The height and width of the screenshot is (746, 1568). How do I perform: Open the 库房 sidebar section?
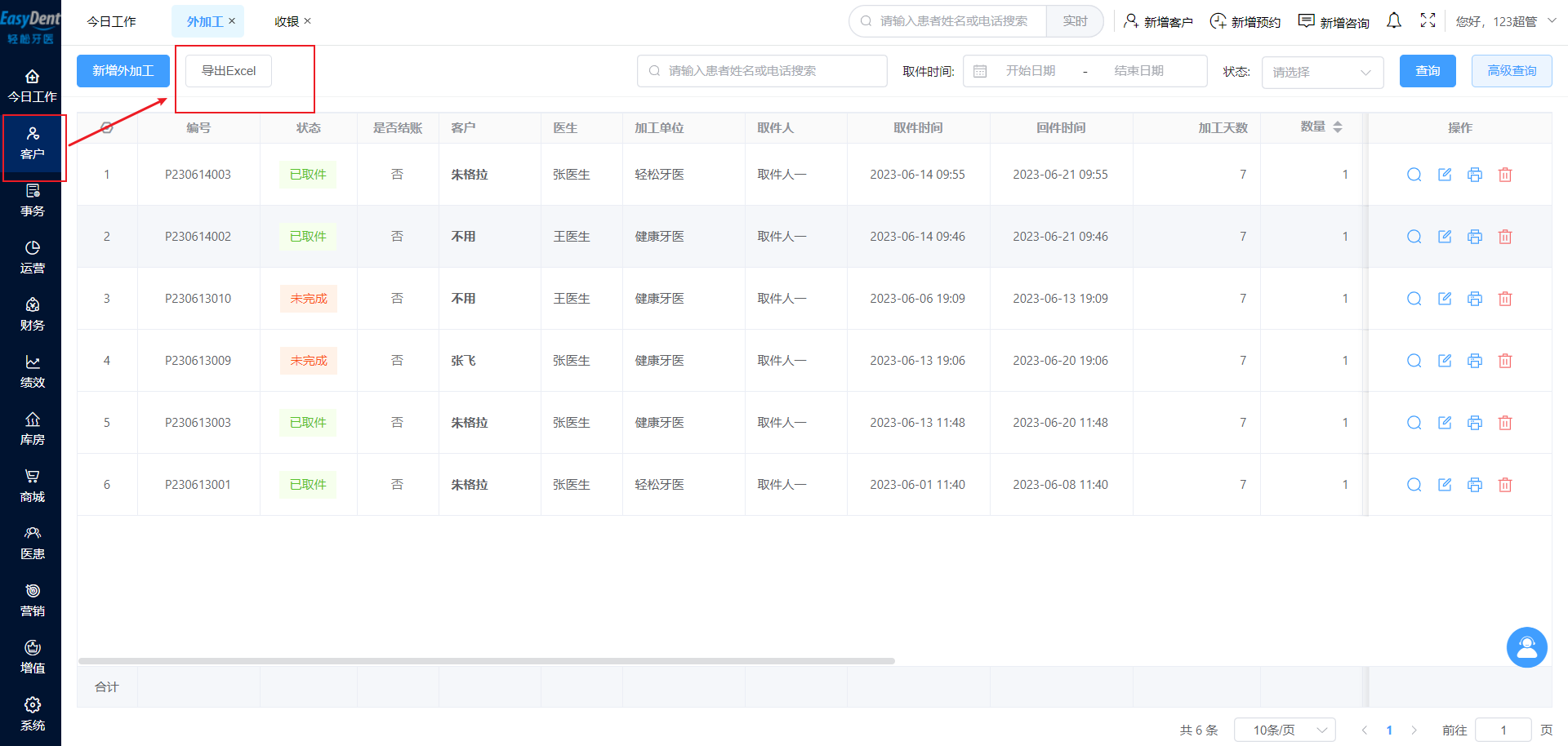pos(32,429)
